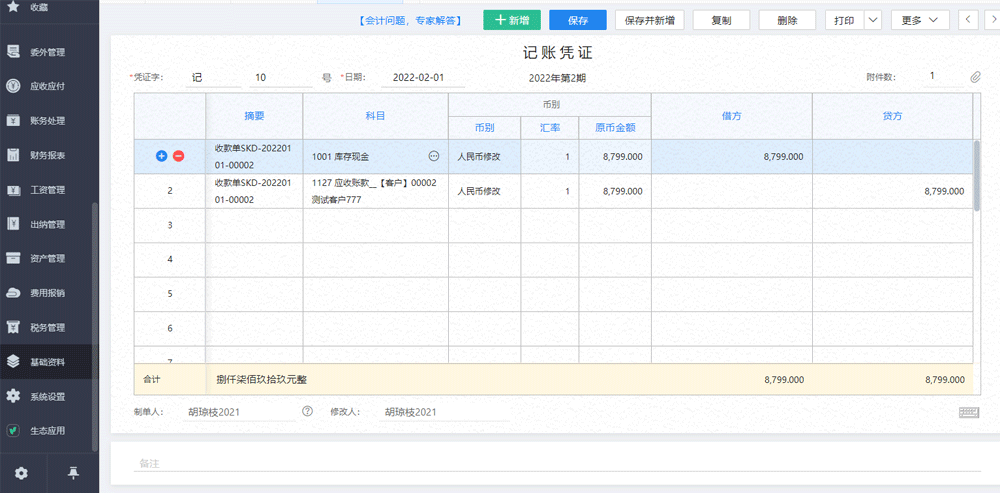Open 税务管理 sidebar icon
1000x493 pixels.
coord(13,327)
